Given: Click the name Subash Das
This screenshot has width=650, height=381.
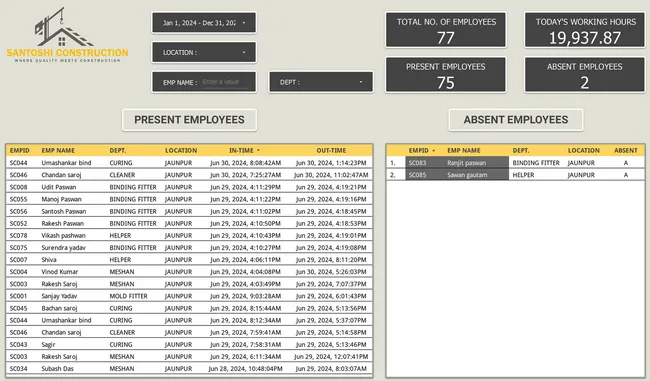Looking at the screenshot, I should point(58,369).
